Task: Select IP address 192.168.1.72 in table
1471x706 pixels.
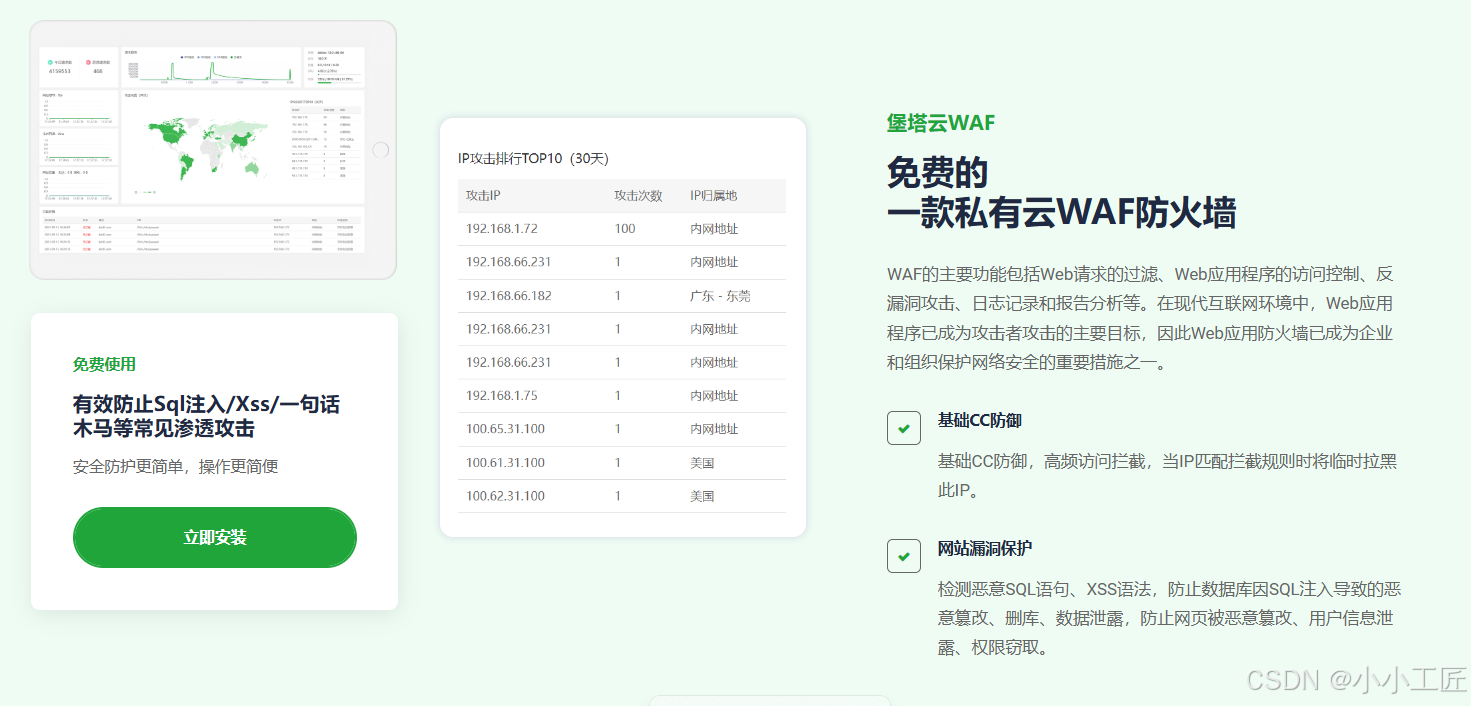Action: 502,229
